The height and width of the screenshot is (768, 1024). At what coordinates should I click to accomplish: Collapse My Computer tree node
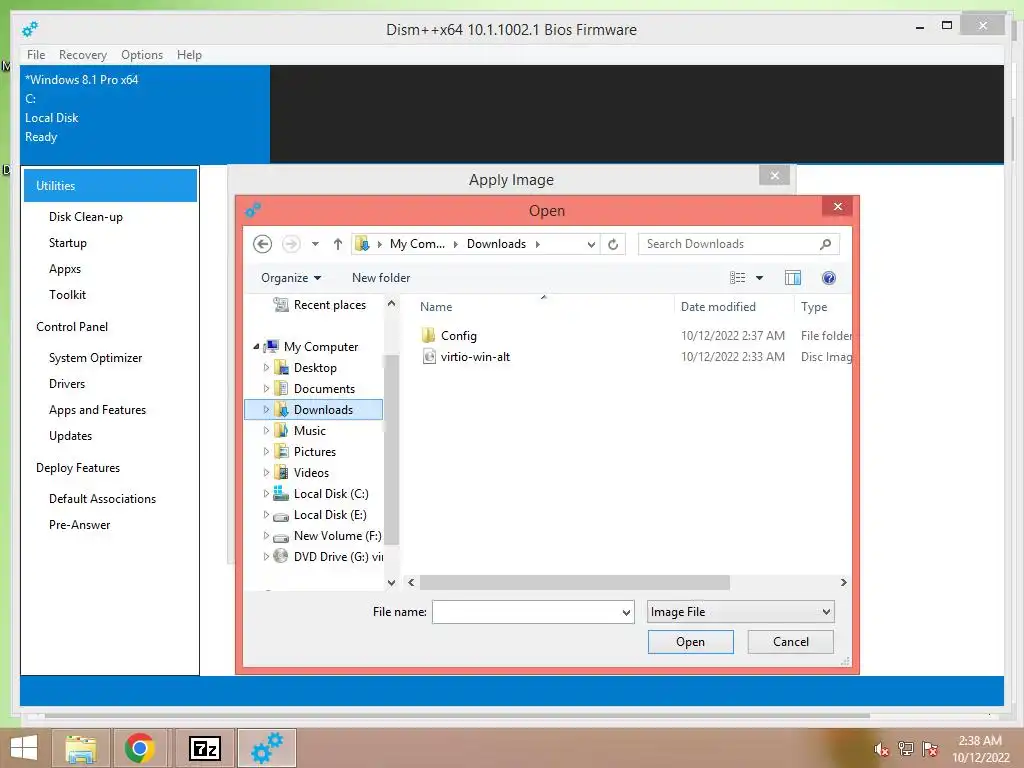[257, 347]
